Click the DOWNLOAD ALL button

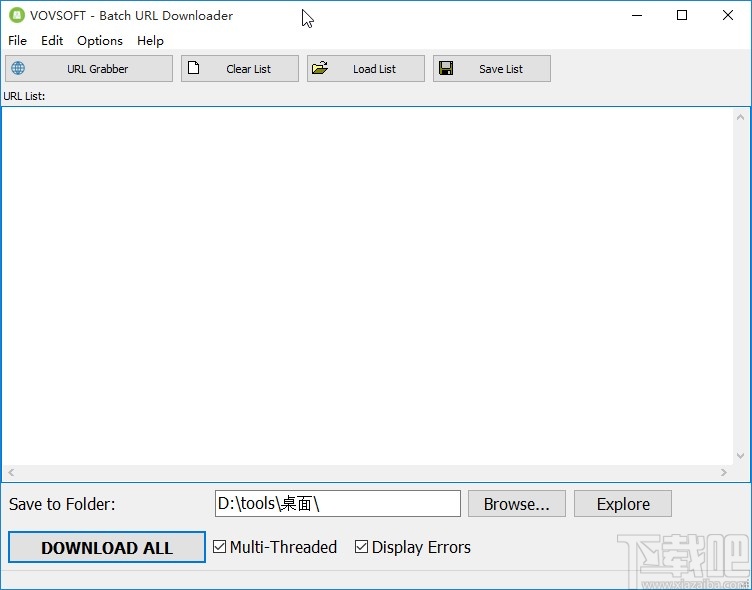tap(107, 547)
